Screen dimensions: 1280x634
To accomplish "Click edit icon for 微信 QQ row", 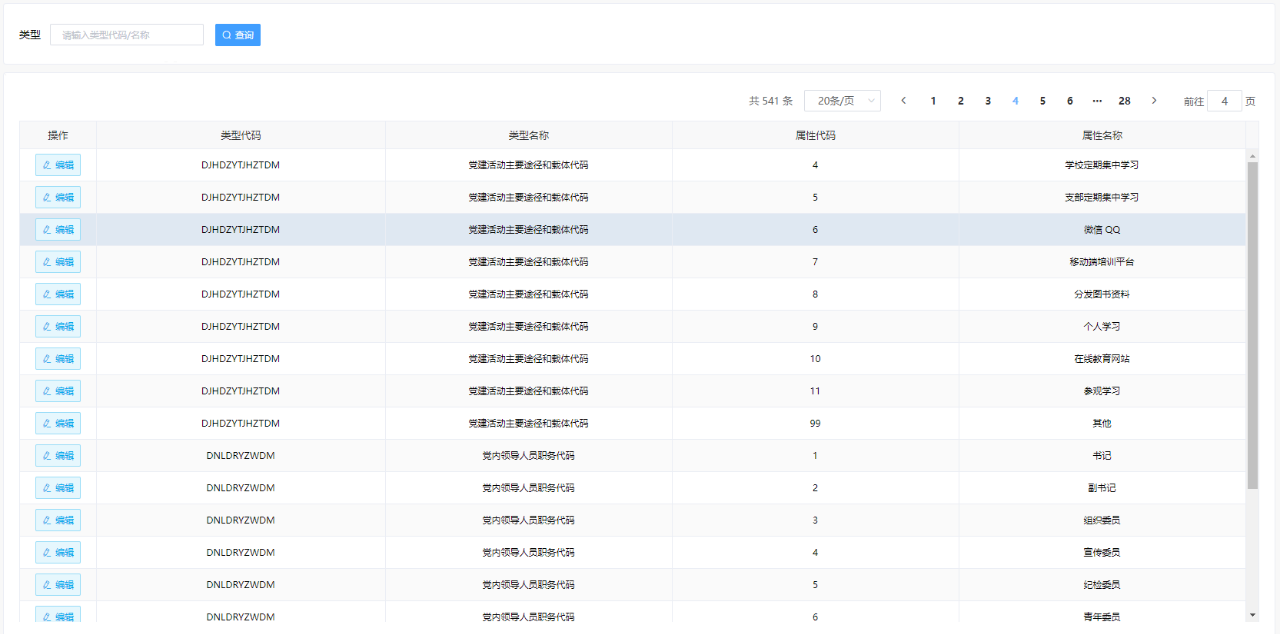I will click(47, 230).
